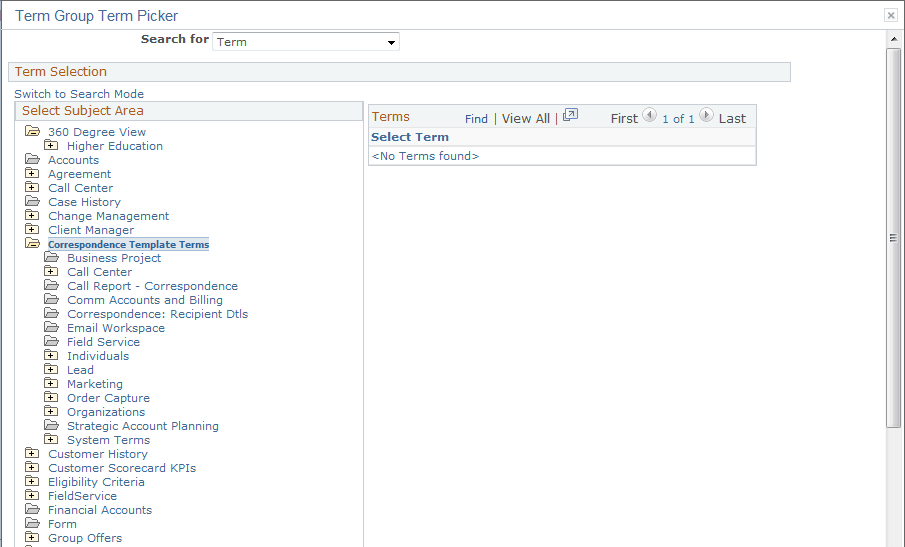Expand Eligibility Criteria folder icon
Viewport: 905px width, 547px height.
32,481
